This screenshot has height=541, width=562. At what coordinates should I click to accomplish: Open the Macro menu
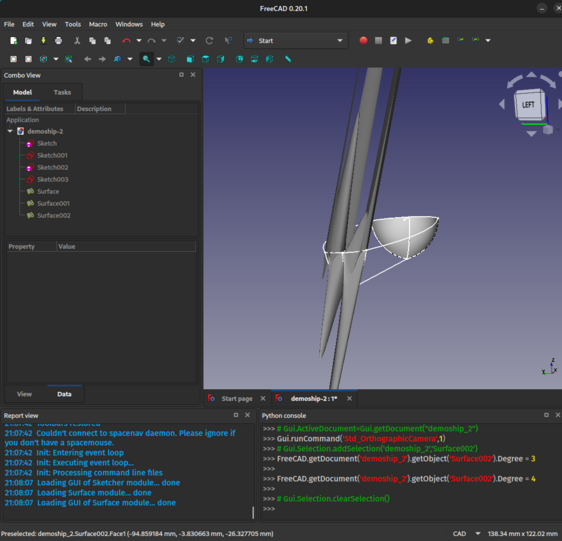[98, 24]
